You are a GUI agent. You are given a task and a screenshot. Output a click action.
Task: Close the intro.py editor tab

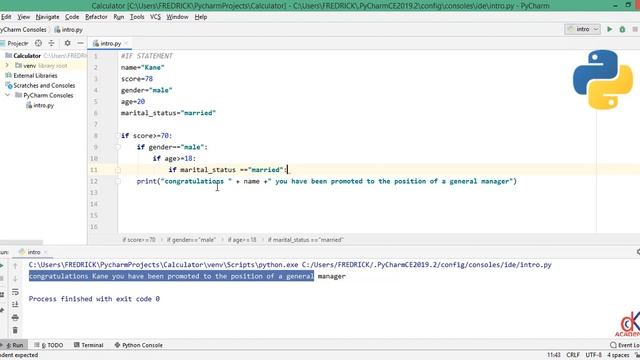(x=126, y=43)
